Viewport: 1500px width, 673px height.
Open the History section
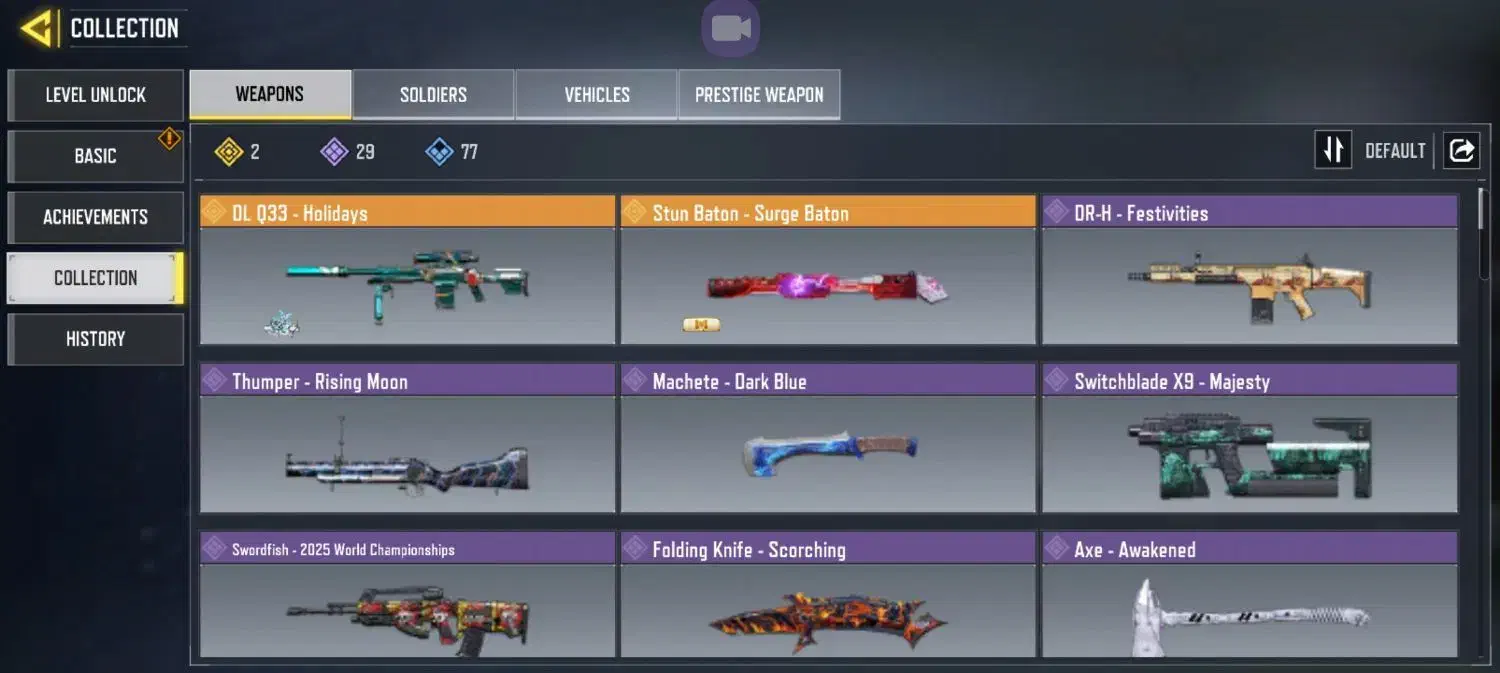click(x=96, y=339)
